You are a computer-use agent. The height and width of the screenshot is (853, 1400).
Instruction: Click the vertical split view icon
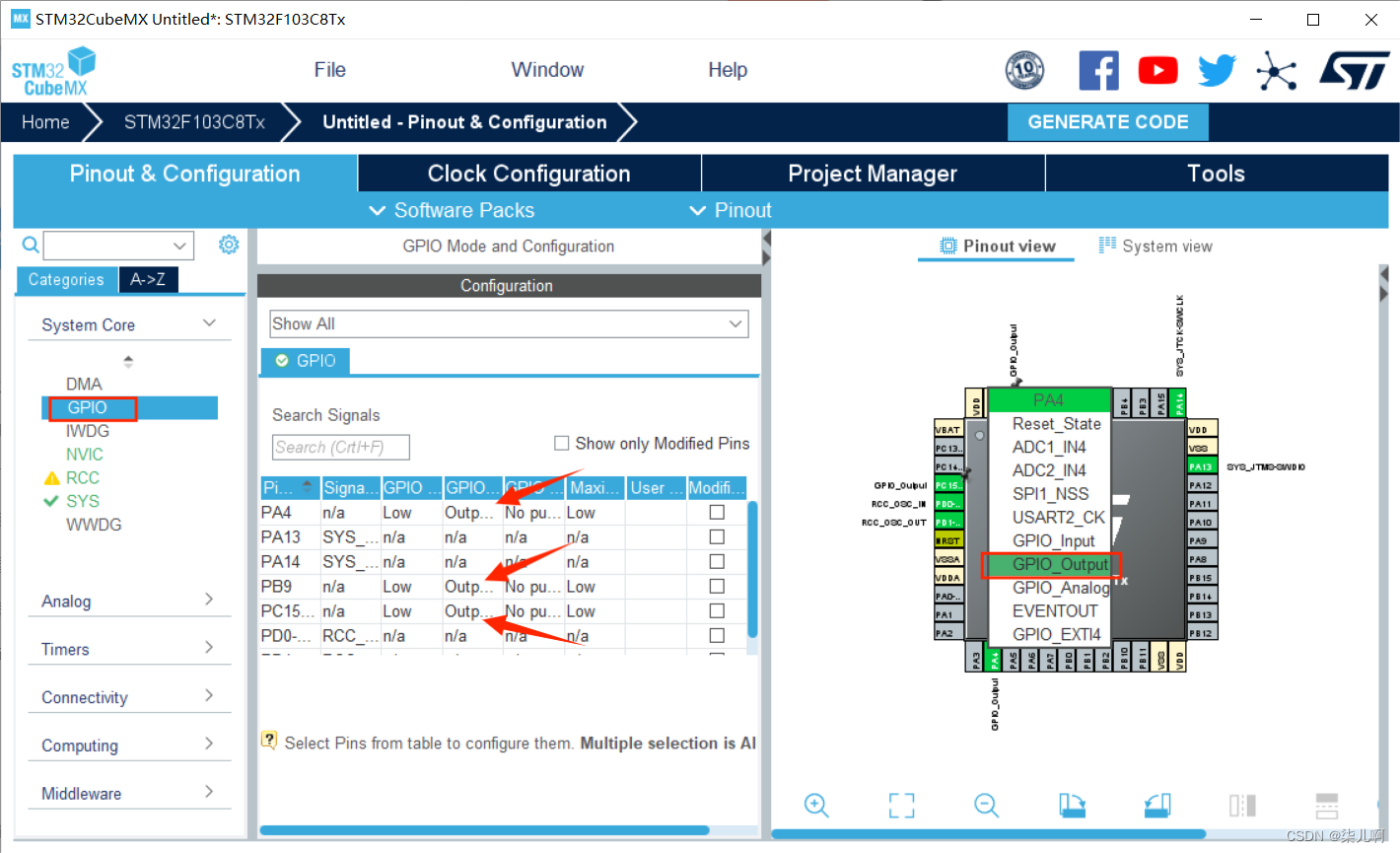click(x=1242, y=805)
